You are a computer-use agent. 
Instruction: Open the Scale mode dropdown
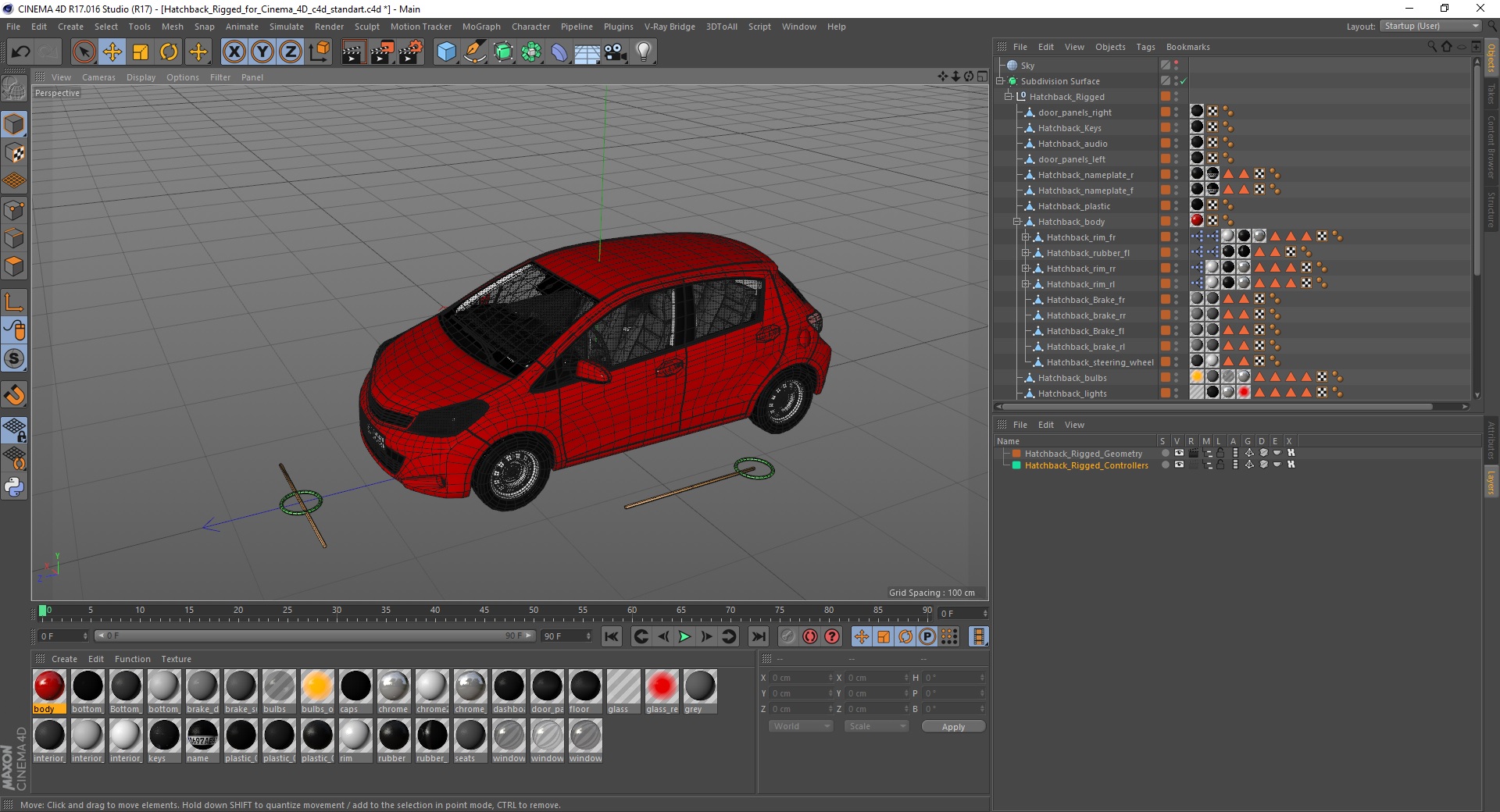(x=877, y=726)
